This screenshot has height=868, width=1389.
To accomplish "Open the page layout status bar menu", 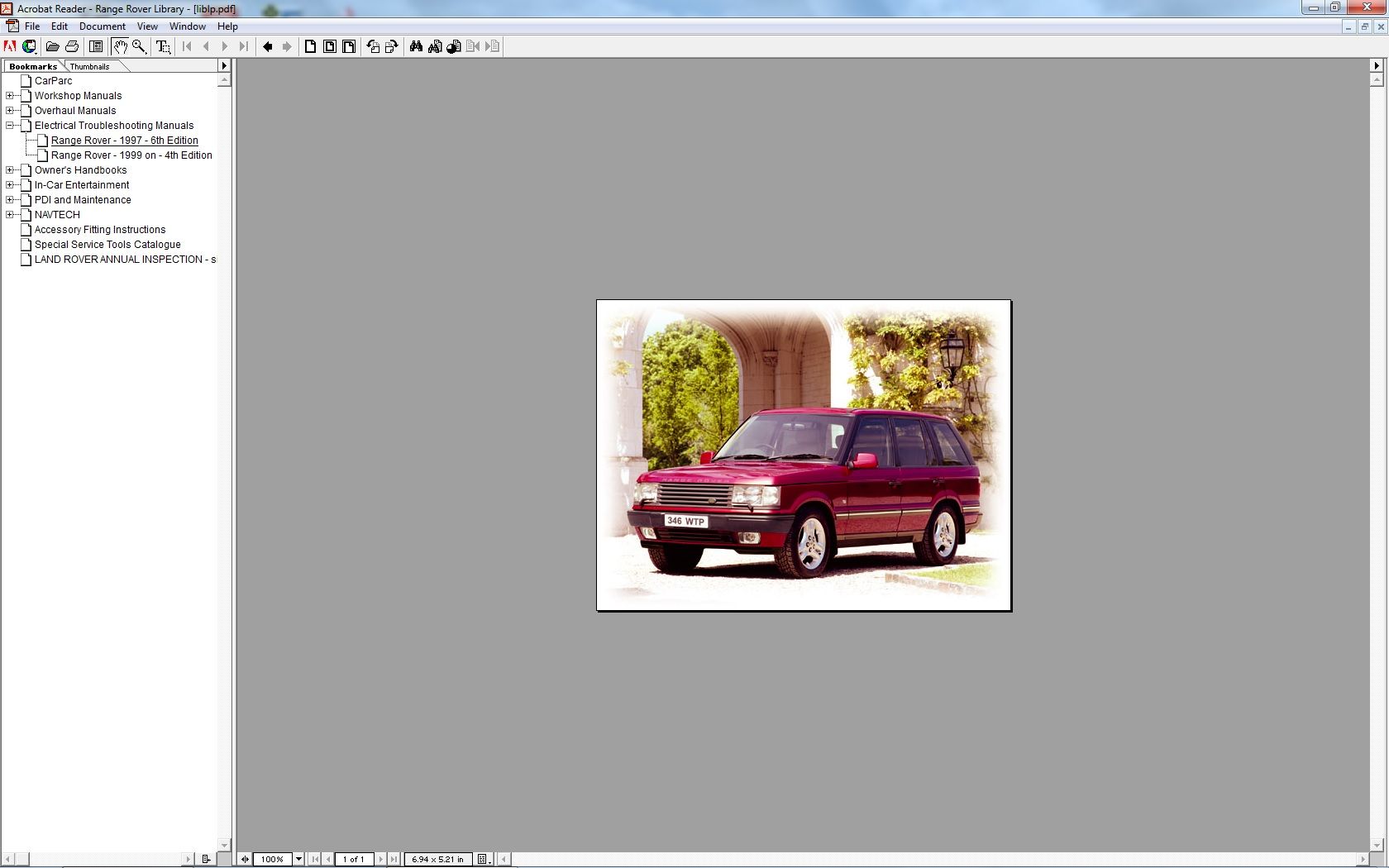I will 484,859.
